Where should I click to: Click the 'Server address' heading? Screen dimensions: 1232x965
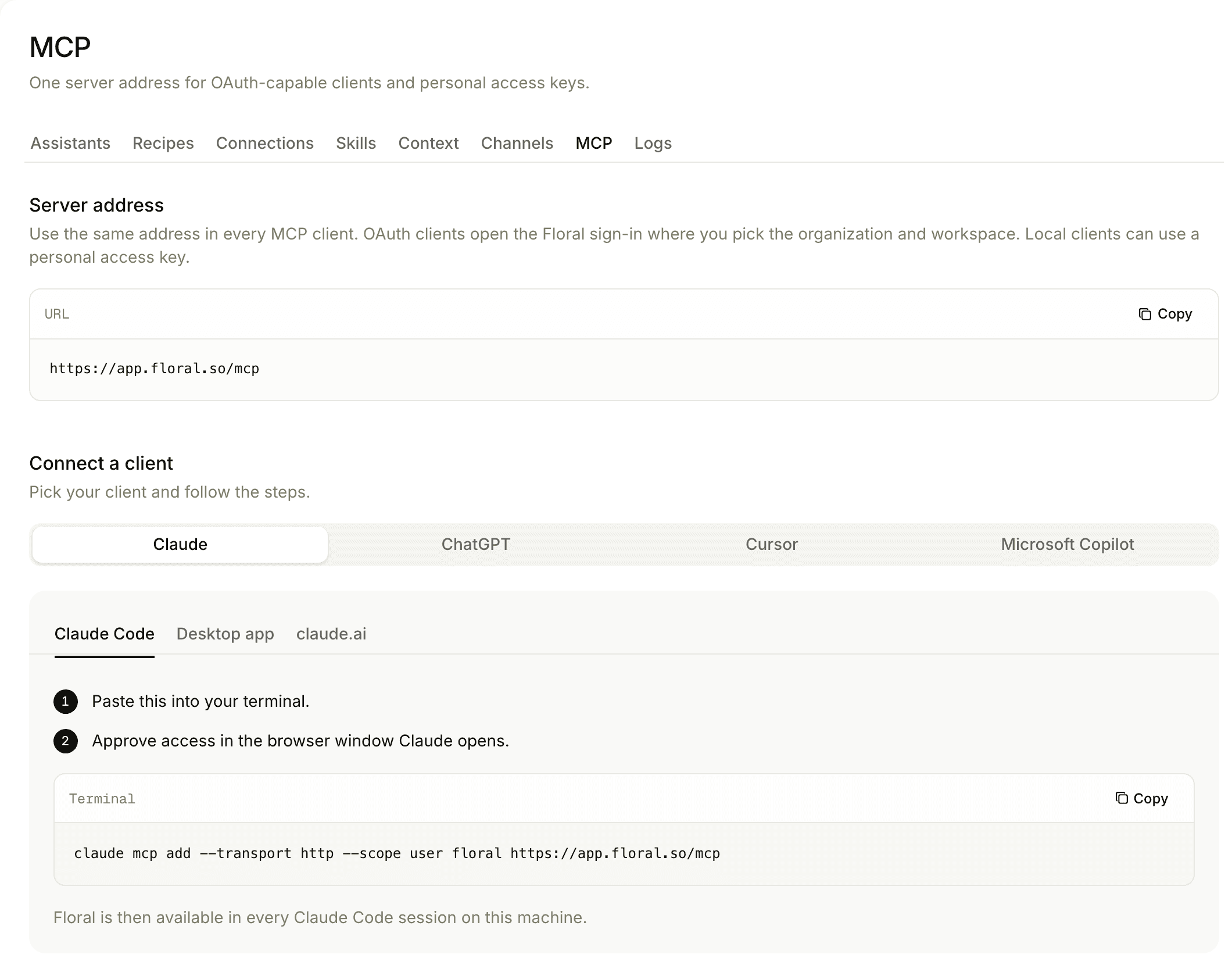96,205
